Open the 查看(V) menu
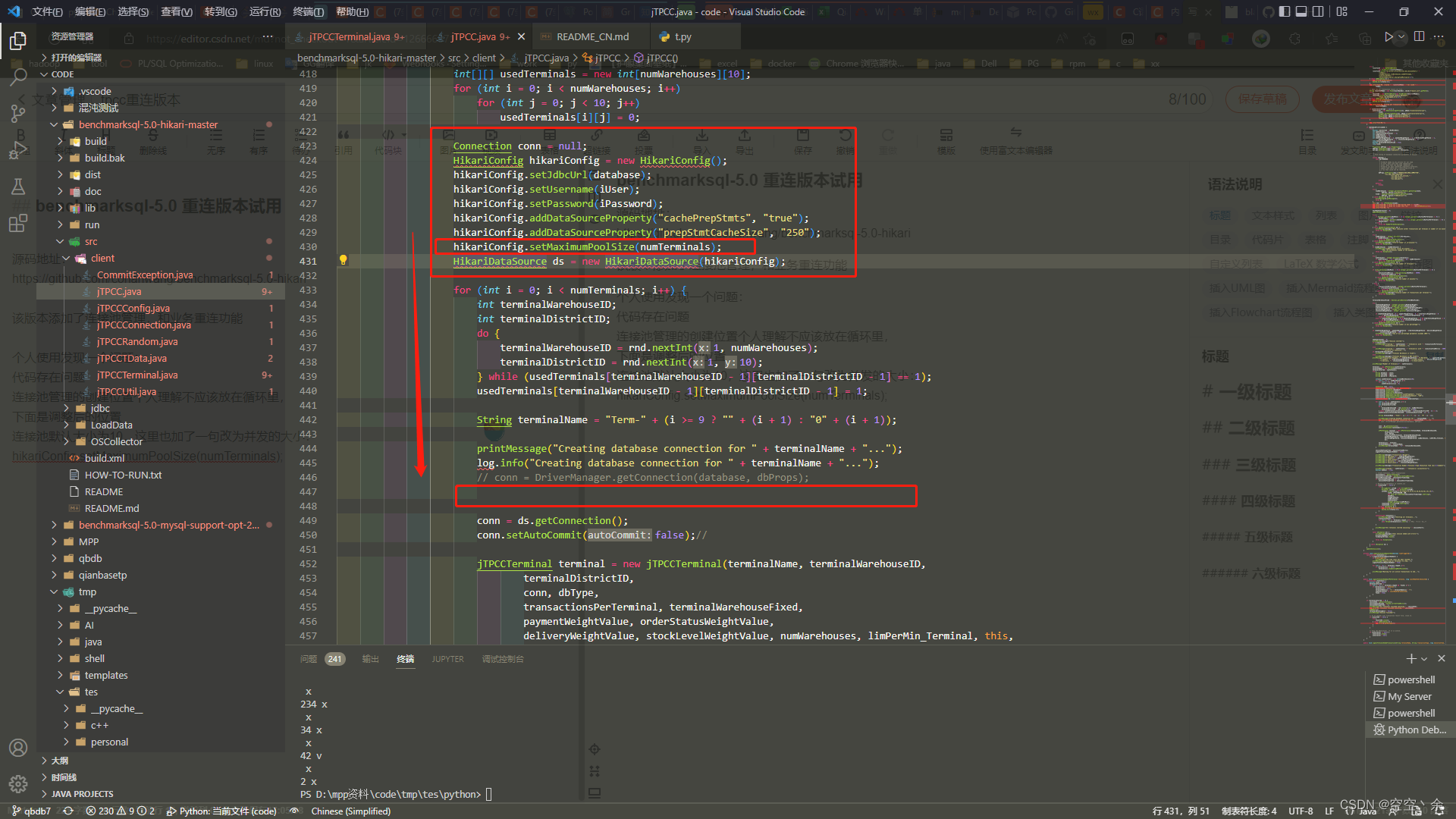Screen dimensions: 1456x819 coord(177,11)
